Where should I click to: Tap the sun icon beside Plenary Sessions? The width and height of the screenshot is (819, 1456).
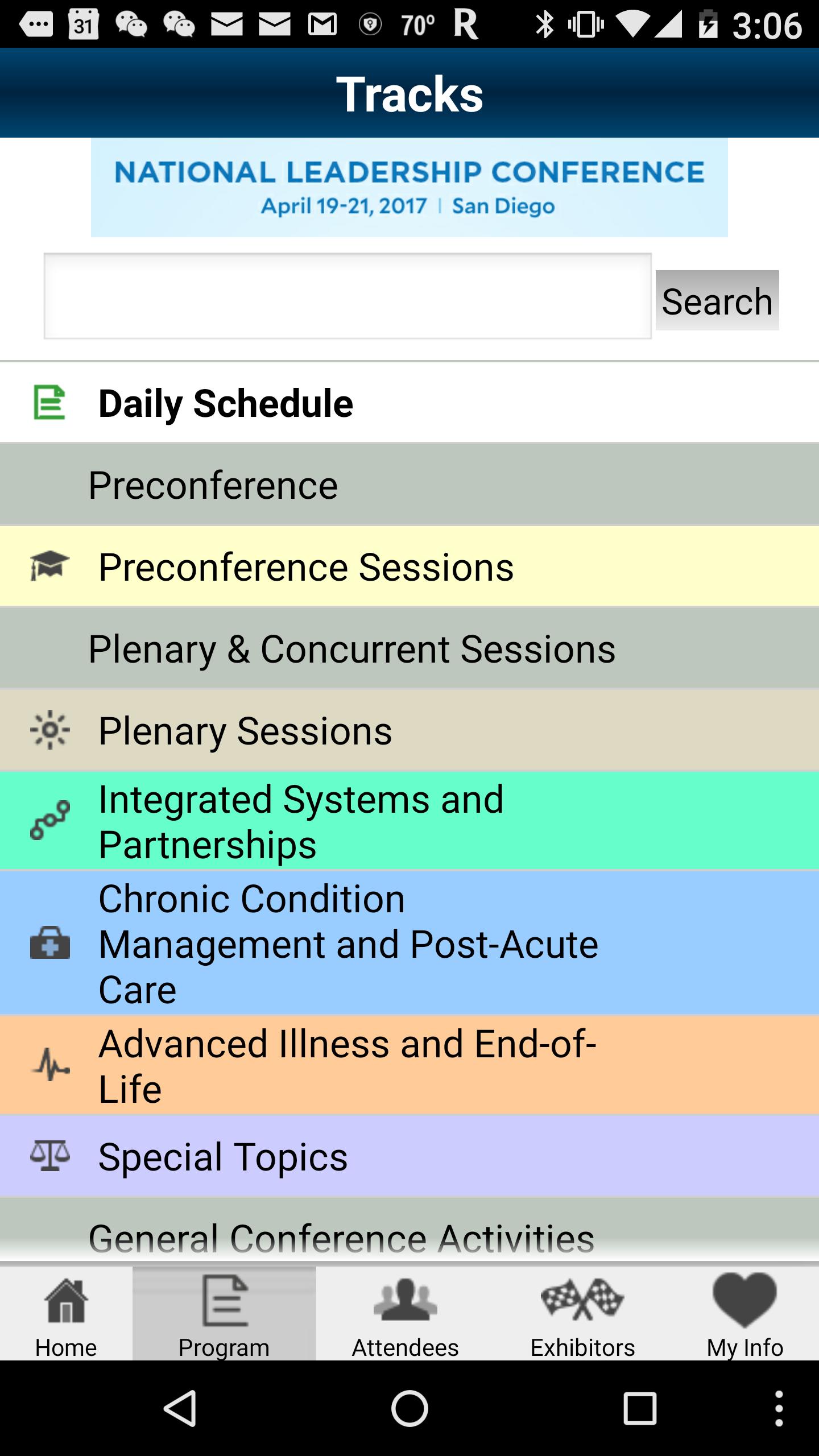pyautogui.click(x=50, y=730)
